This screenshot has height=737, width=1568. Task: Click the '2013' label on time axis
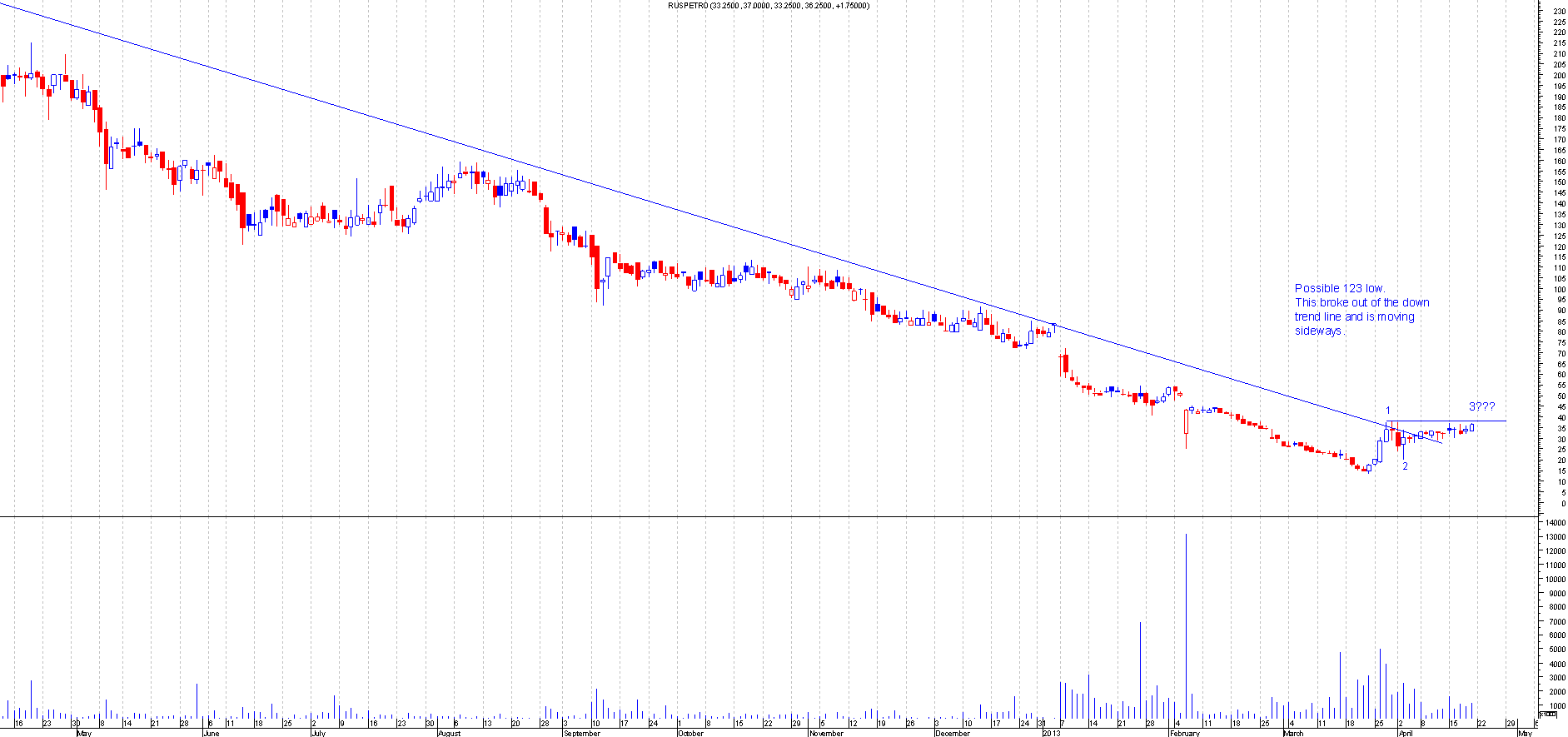1052,734
